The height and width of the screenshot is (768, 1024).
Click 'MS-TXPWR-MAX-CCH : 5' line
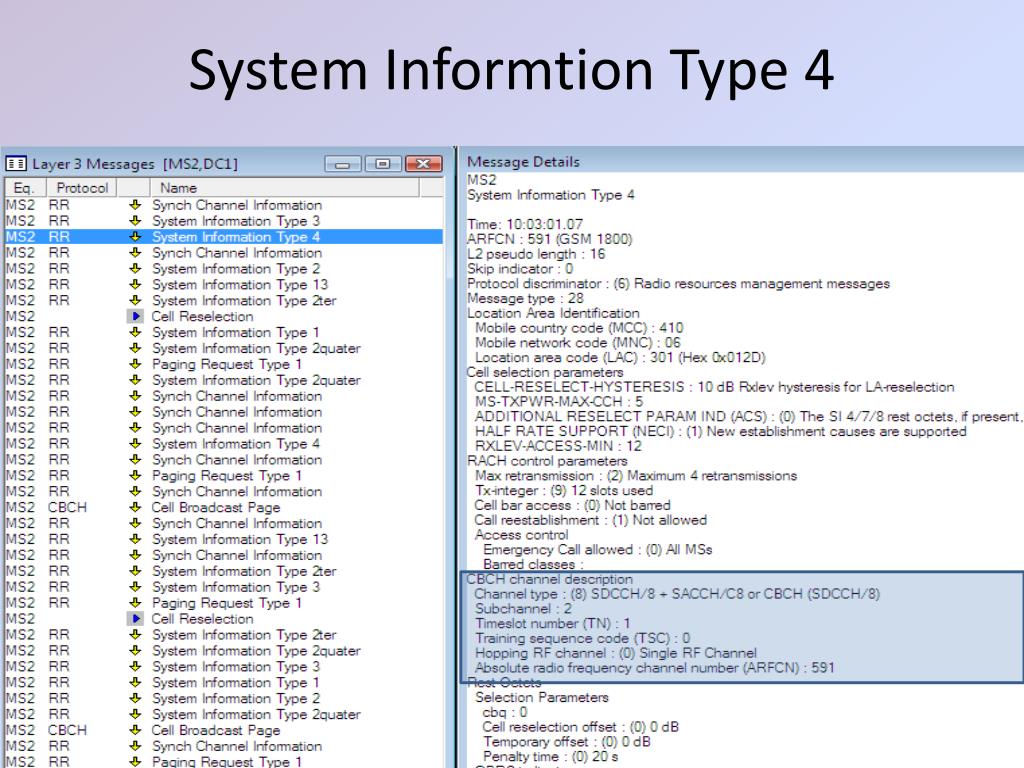point(559,402)
